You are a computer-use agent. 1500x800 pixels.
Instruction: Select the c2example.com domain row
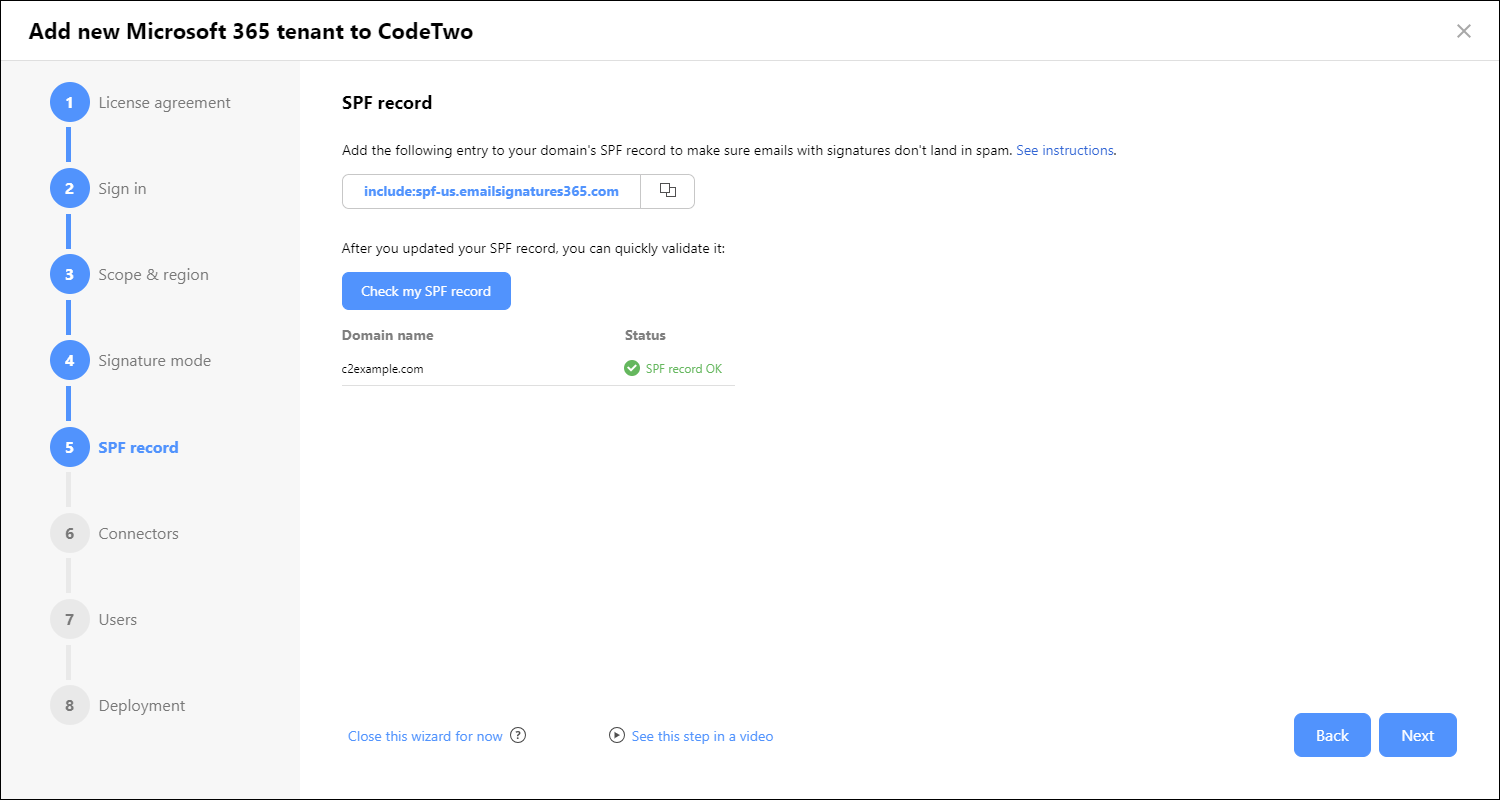pos(538,368)
